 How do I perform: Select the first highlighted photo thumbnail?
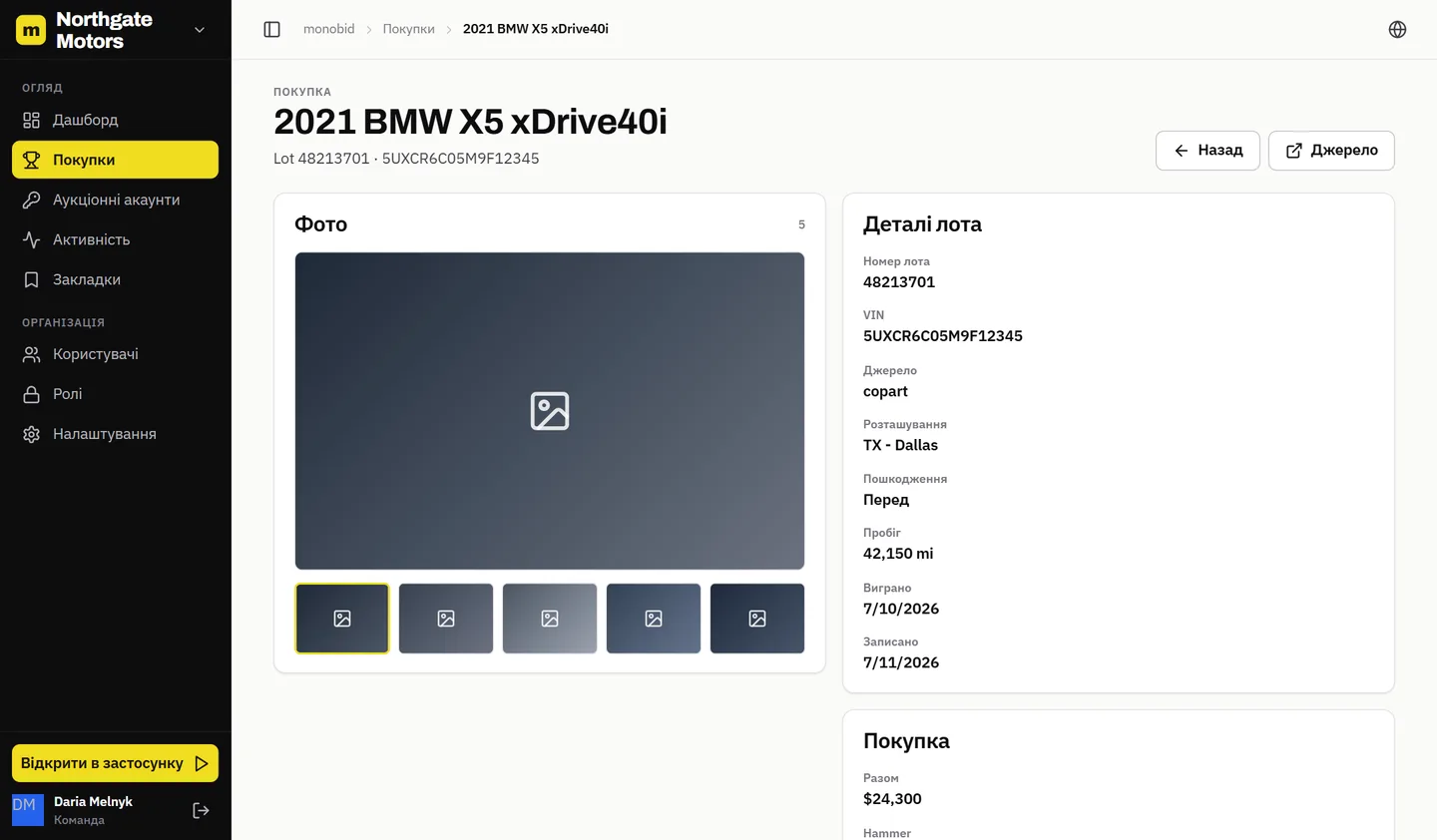tap(342, 619)
